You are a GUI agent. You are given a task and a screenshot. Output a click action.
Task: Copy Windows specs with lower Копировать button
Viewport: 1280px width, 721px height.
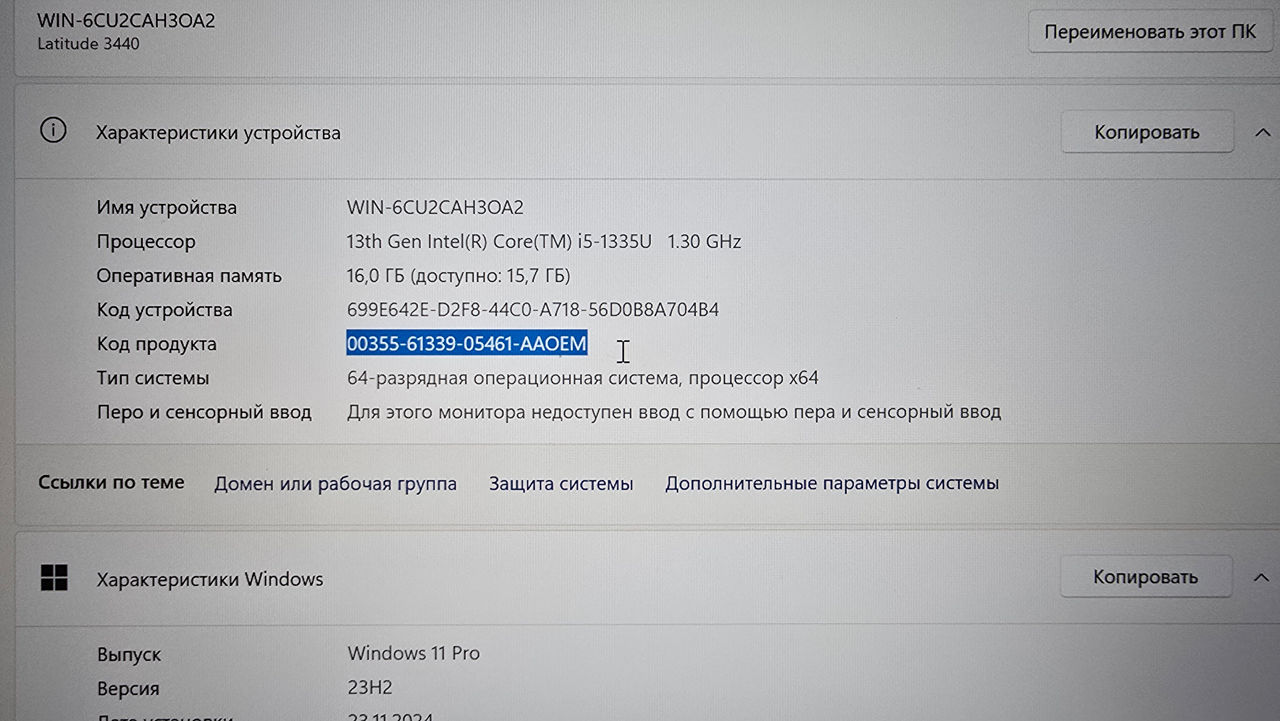pos(1145,577)
